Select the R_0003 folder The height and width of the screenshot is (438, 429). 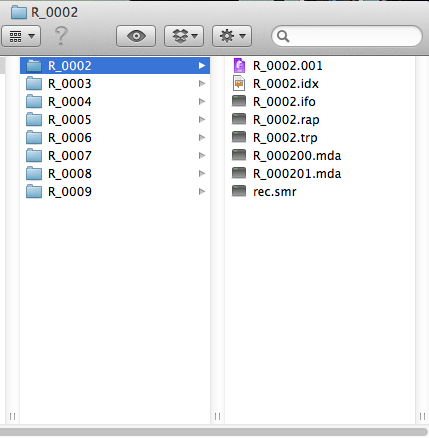pos(115,84)
